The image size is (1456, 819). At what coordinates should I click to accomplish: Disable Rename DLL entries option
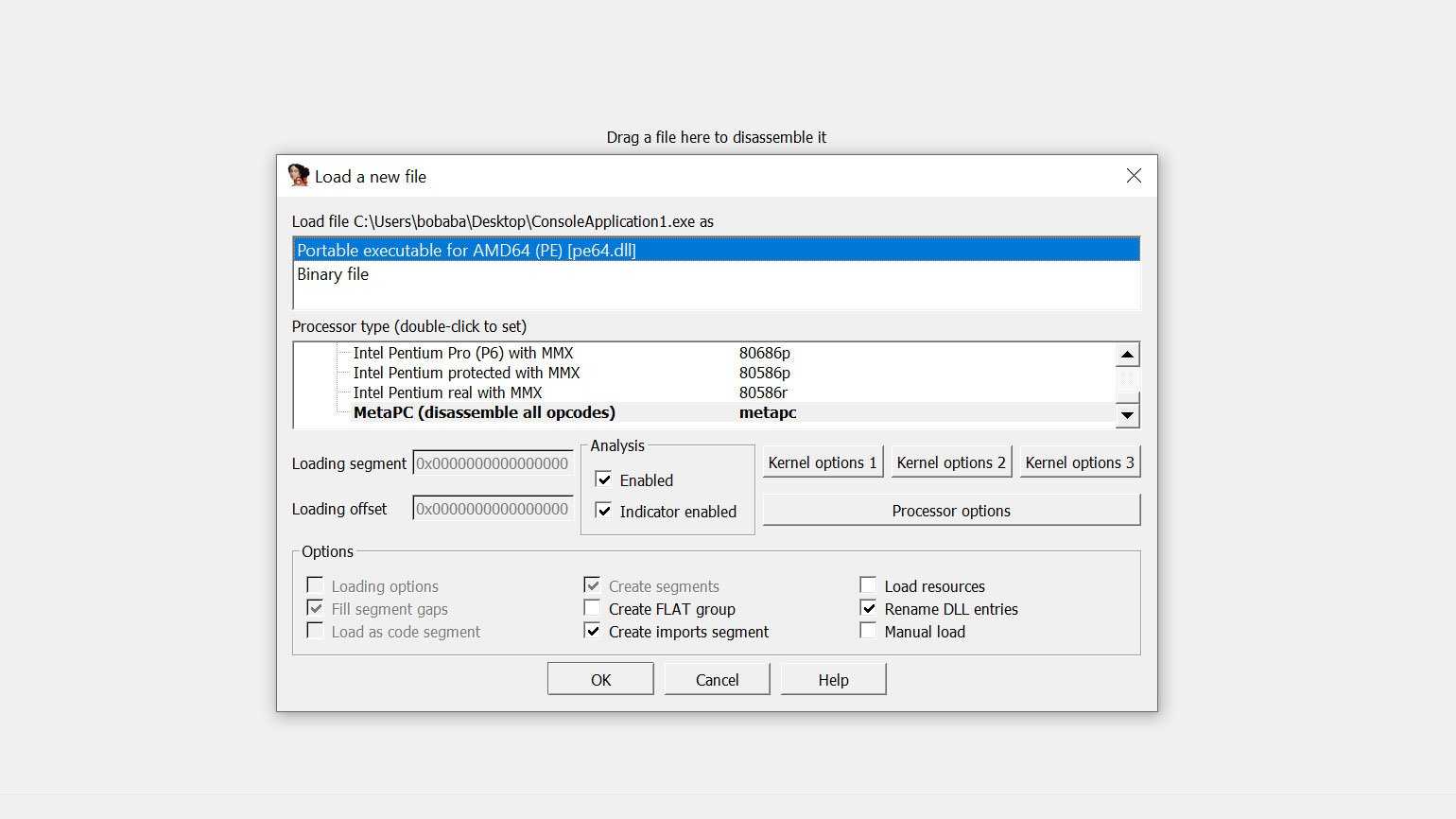868,608
